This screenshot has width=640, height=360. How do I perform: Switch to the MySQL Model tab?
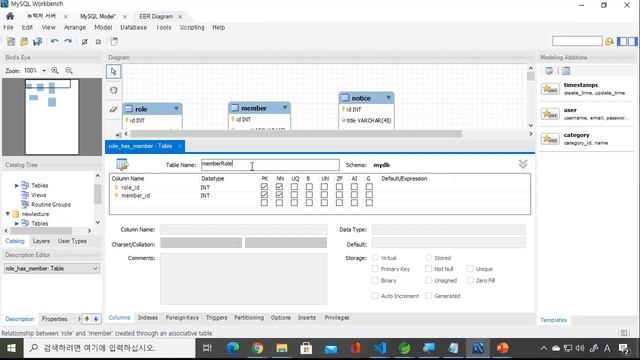(98, 16)
